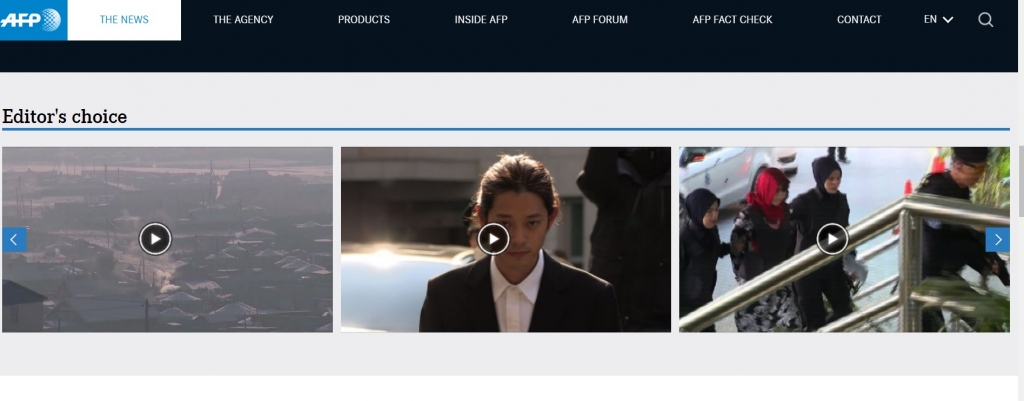Go to previous slide with left arrow

[x=14, y=239]
